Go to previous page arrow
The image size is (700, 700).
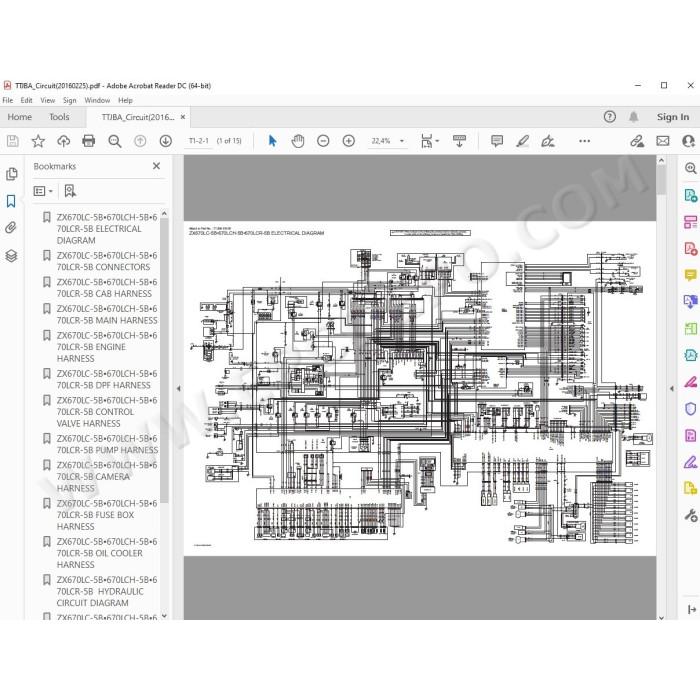[140, 141]
